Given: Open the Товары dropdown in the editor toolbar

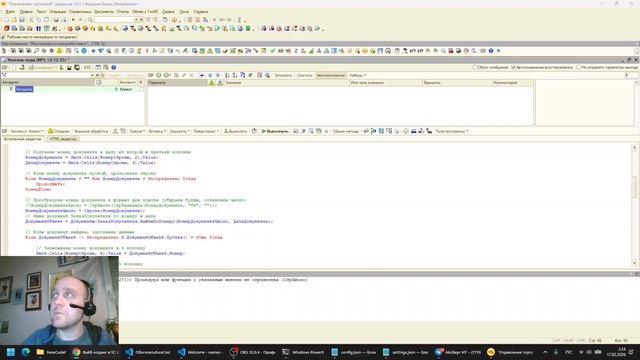Looking at the screenshot, I should coord(137,131).
